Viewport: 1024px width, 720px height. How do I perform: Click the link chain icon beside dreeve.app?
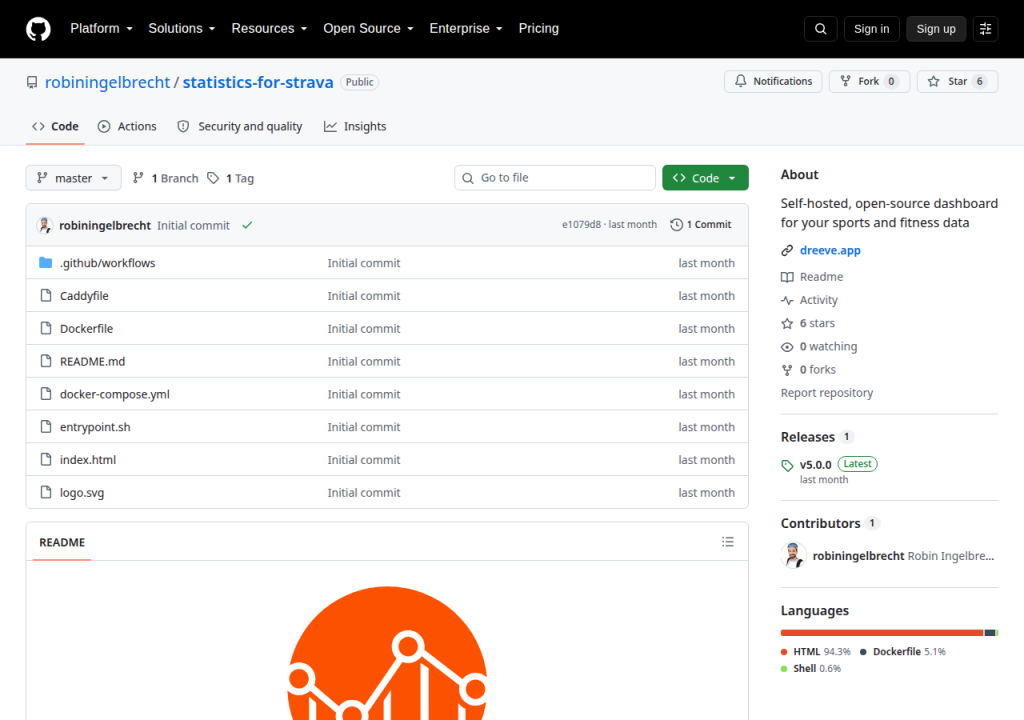(x=787, y=250)
